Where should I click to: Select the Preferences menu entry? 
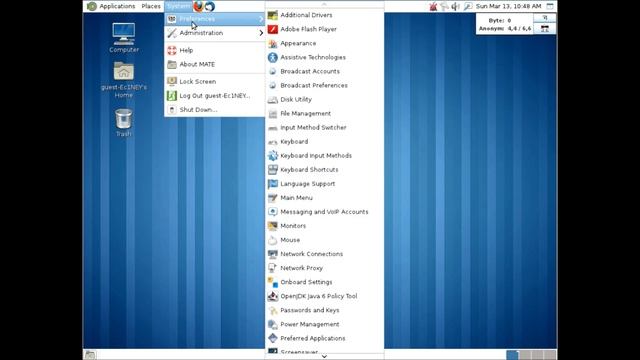tap(215, 19)
